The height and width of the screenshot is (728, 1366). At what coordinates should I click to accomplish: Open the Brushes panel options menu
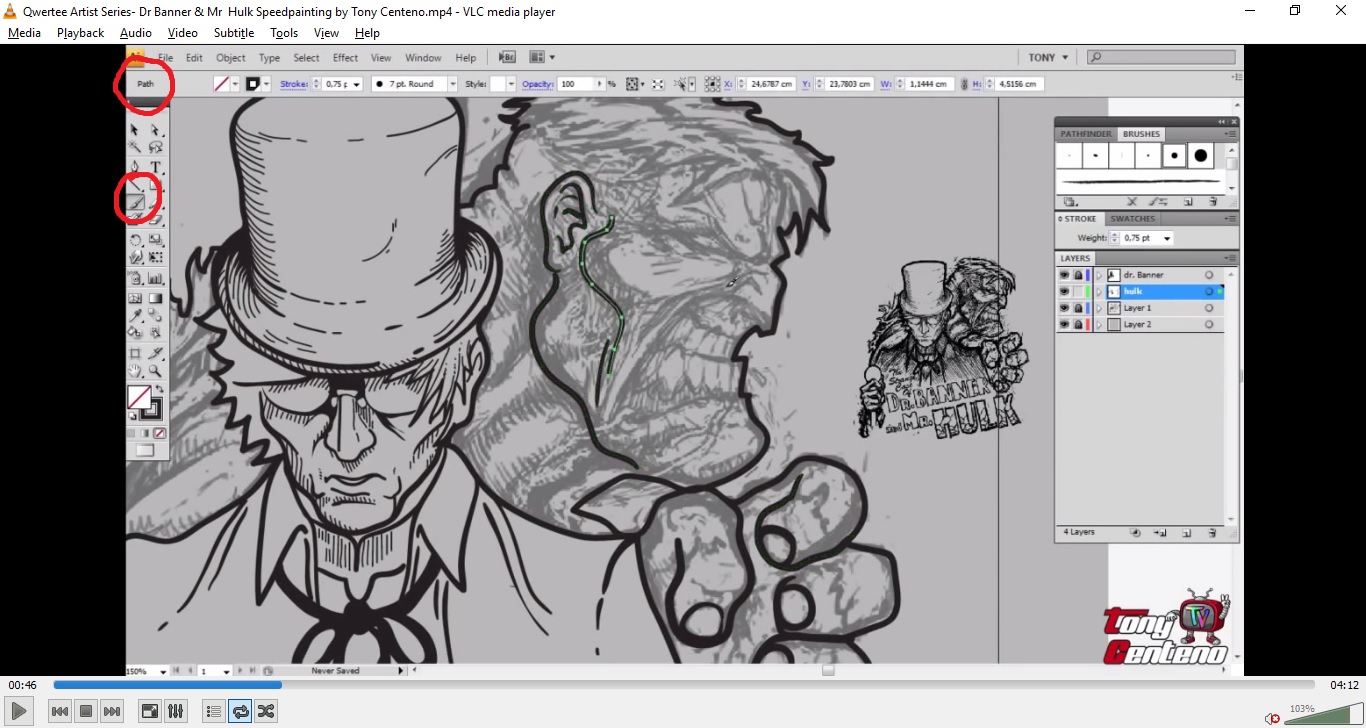click(1231, 134)
